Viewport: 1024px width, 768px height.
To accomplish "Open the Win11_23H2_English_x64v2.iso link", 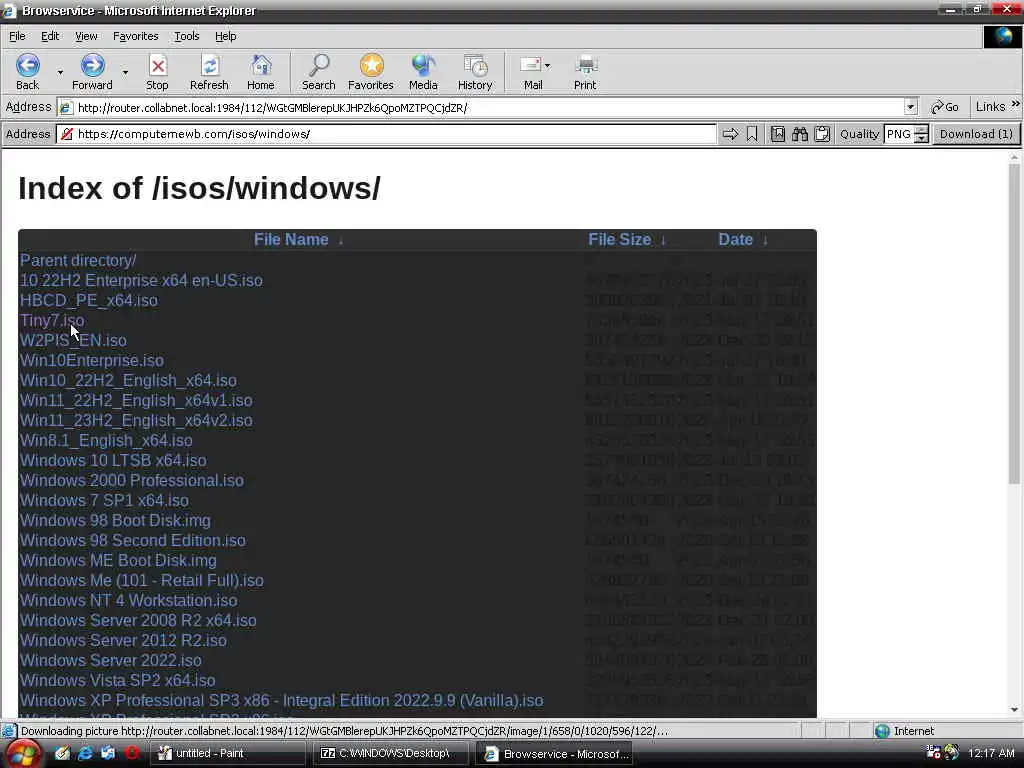I will (136, 420).
